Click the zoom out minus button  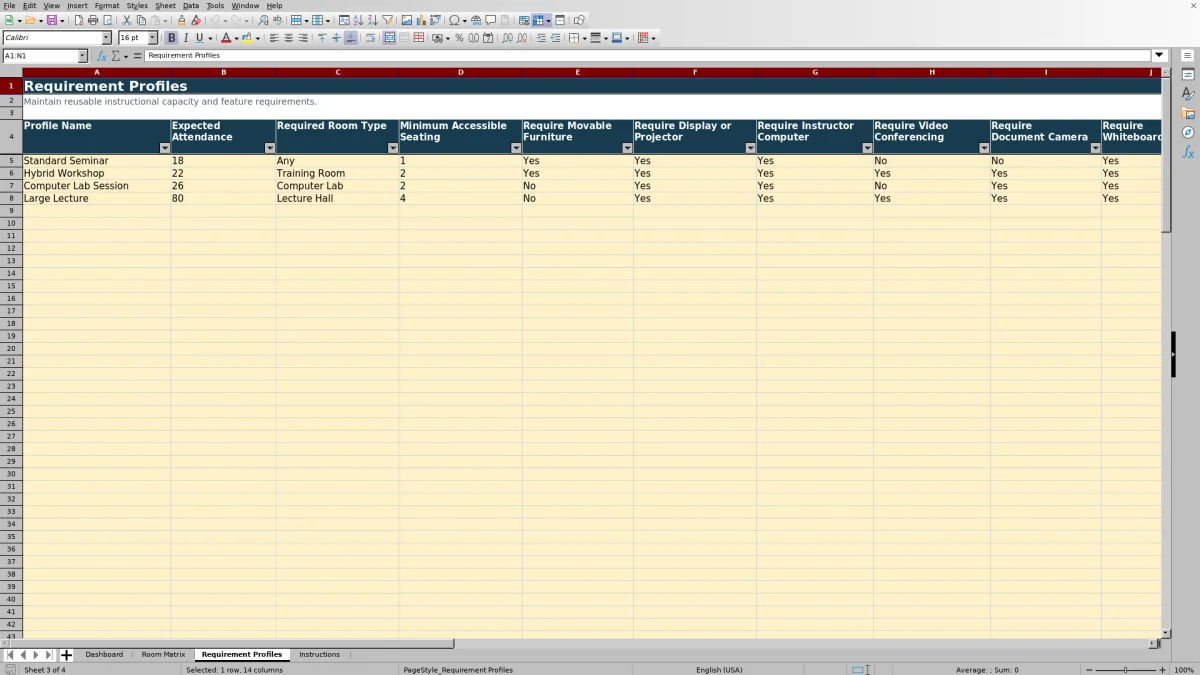pyautogui.click(x=1088, y=670)
